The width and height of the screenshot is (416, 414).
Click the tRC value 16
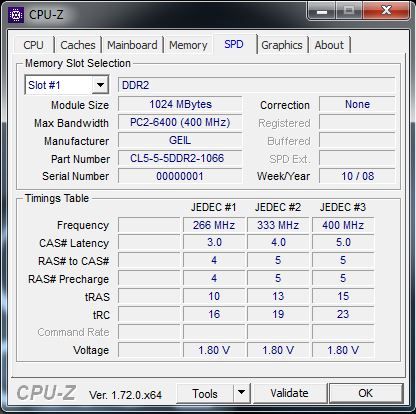coord(214,314)
